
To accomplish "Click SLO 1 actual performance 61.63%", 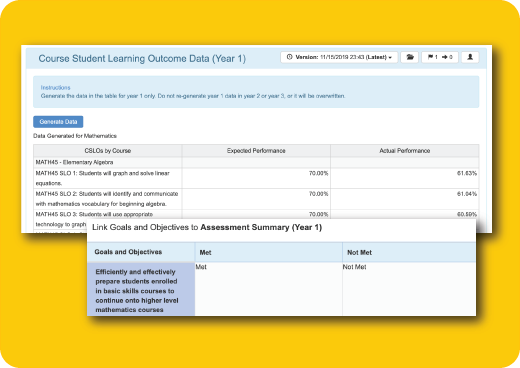I will tap(467, 173).
